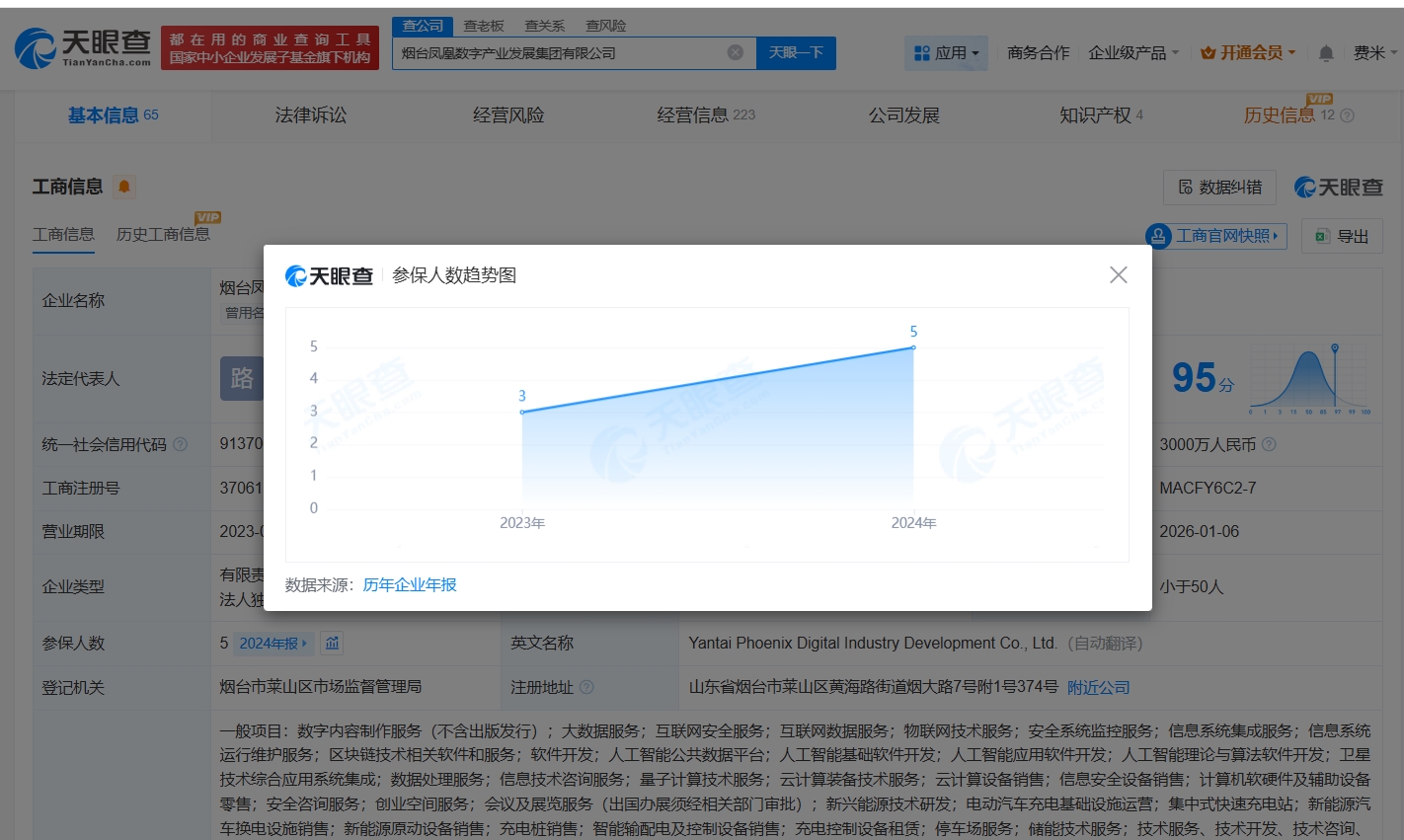
Task: Click the 2024年报 tag link
Action: pyautogui.click(x=273, y=643)
